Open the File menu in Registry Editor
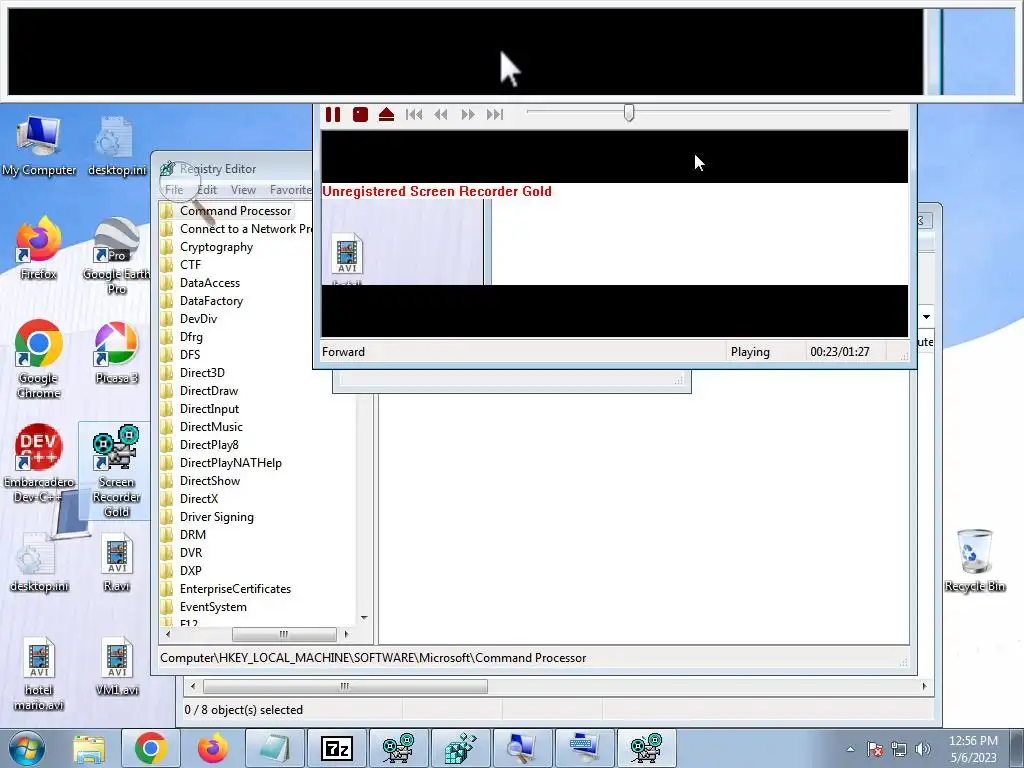The height and width of the screenshot is (768, 1024). tap(174, 189)
